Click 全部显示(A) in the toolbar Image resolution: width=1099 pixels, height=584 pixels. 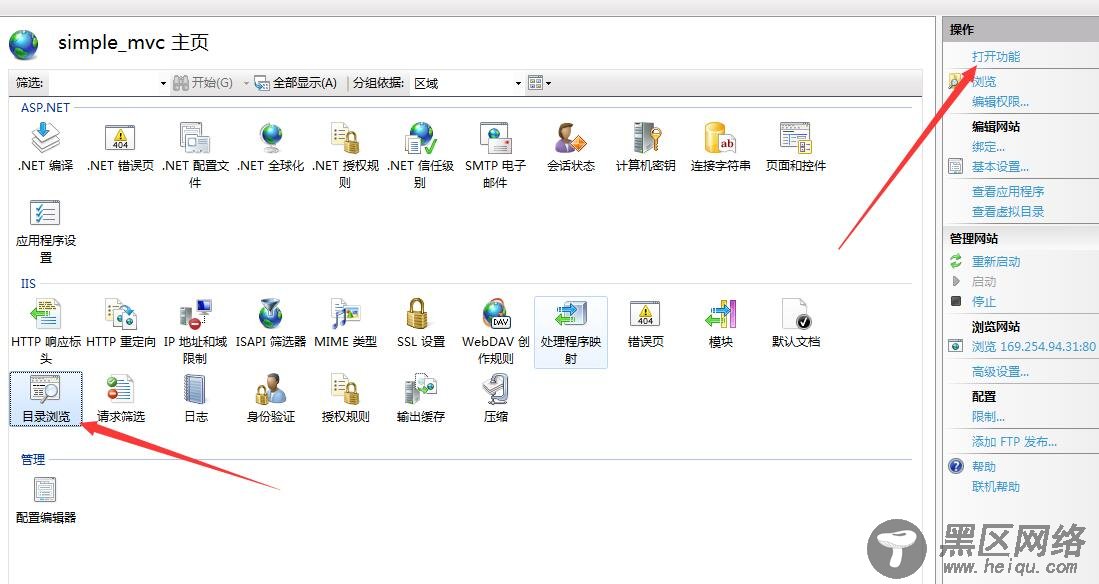(x=296, y=83)
